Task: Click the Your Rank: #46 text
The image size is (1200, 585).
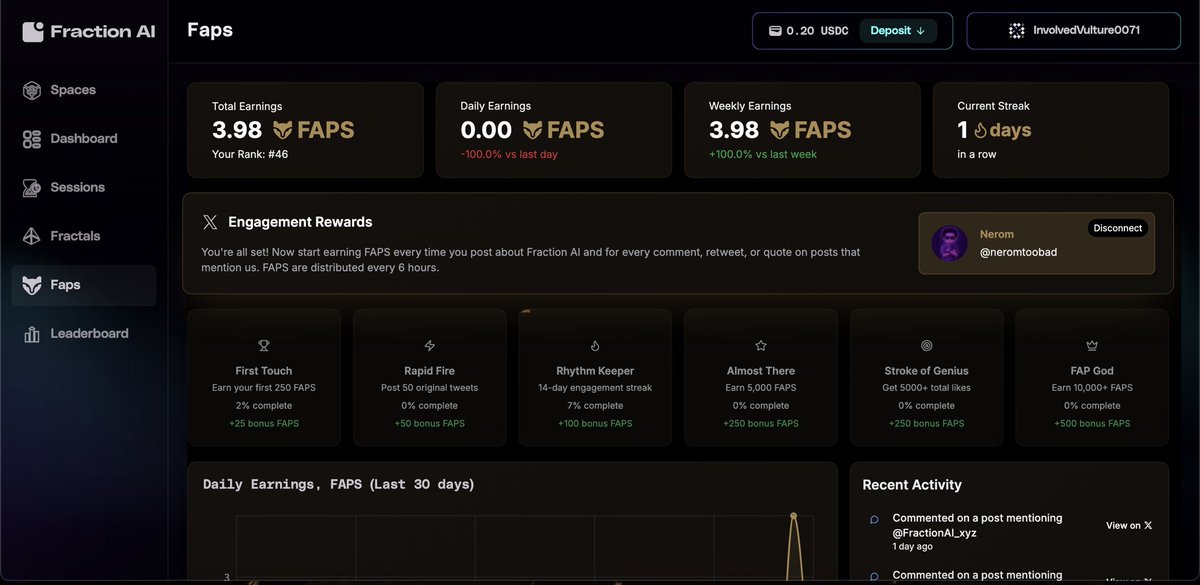Action: click(x=250, y=155)
